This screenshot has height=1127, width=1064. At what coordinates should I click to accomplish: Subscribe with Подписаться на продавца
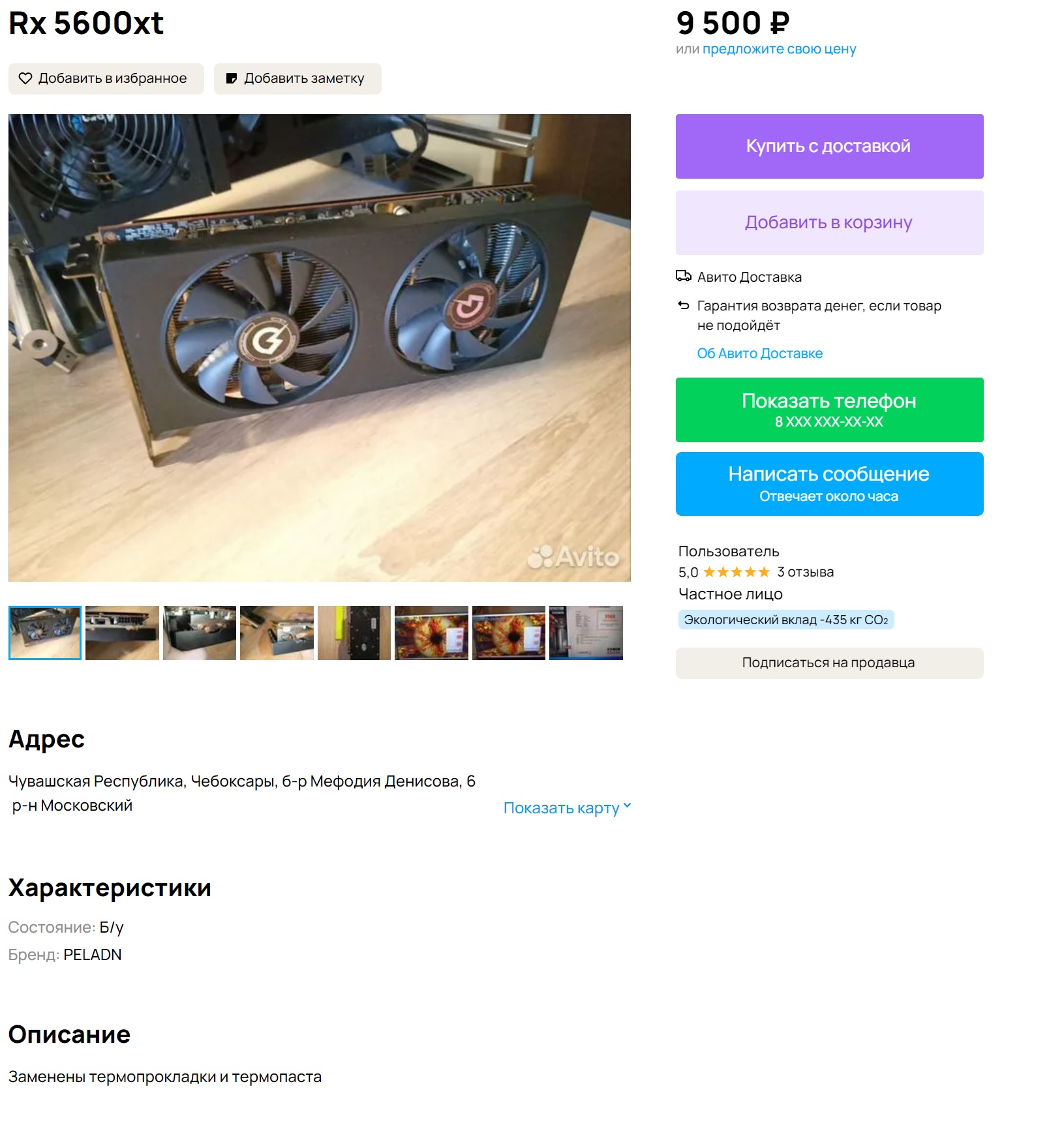pos(829,663)
